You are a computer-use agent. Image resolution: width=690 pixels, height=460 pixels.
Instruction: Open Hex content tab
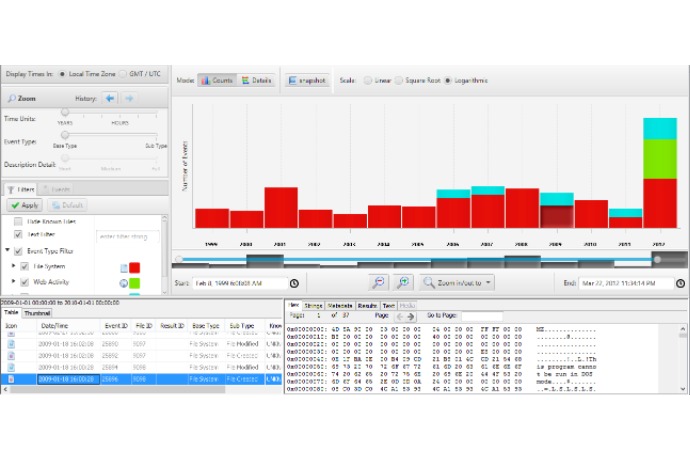[x=294, y=305]
